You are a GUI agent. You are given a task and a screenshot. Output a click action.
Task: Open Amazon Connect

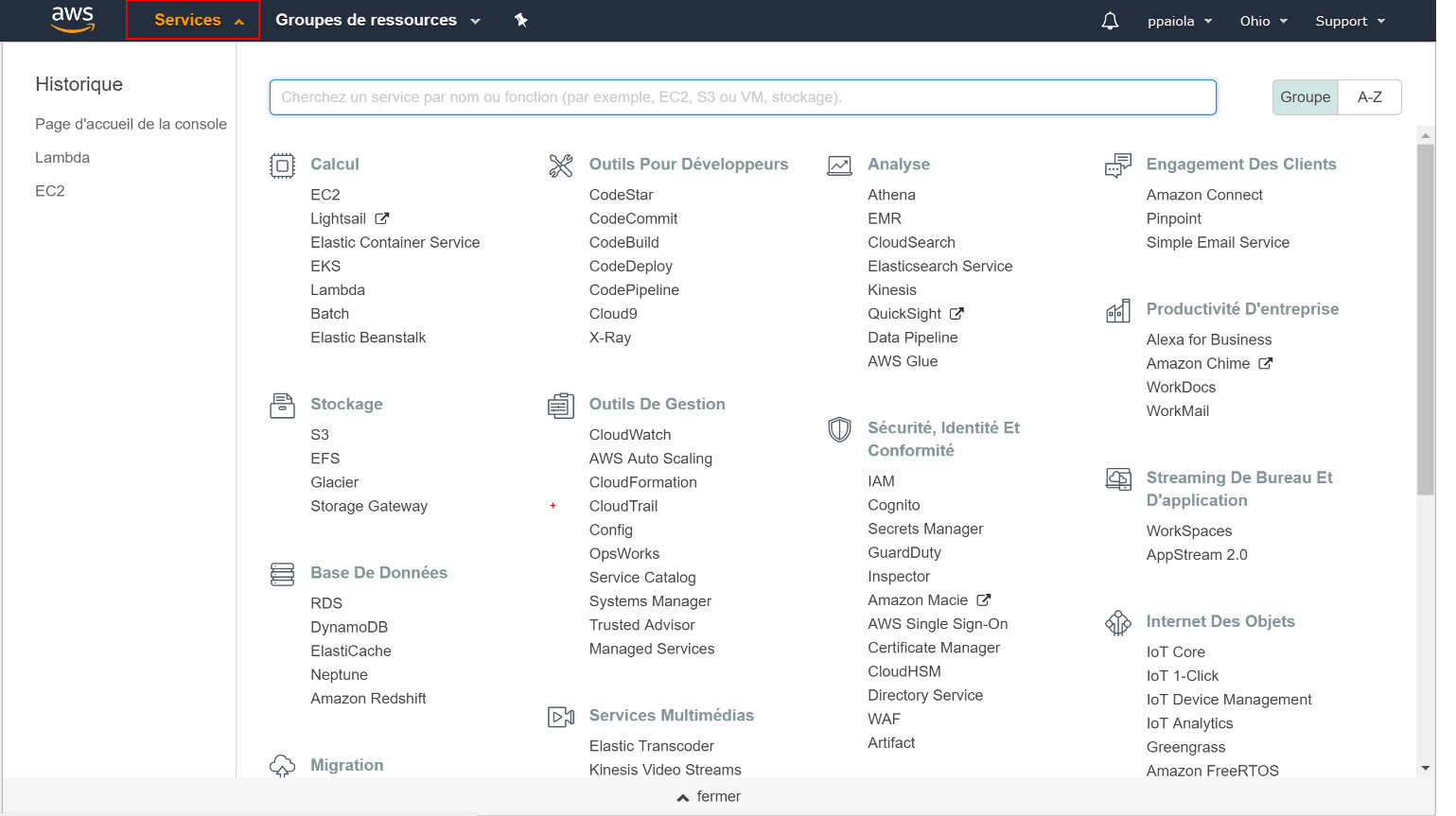(x=1204, y=195)
